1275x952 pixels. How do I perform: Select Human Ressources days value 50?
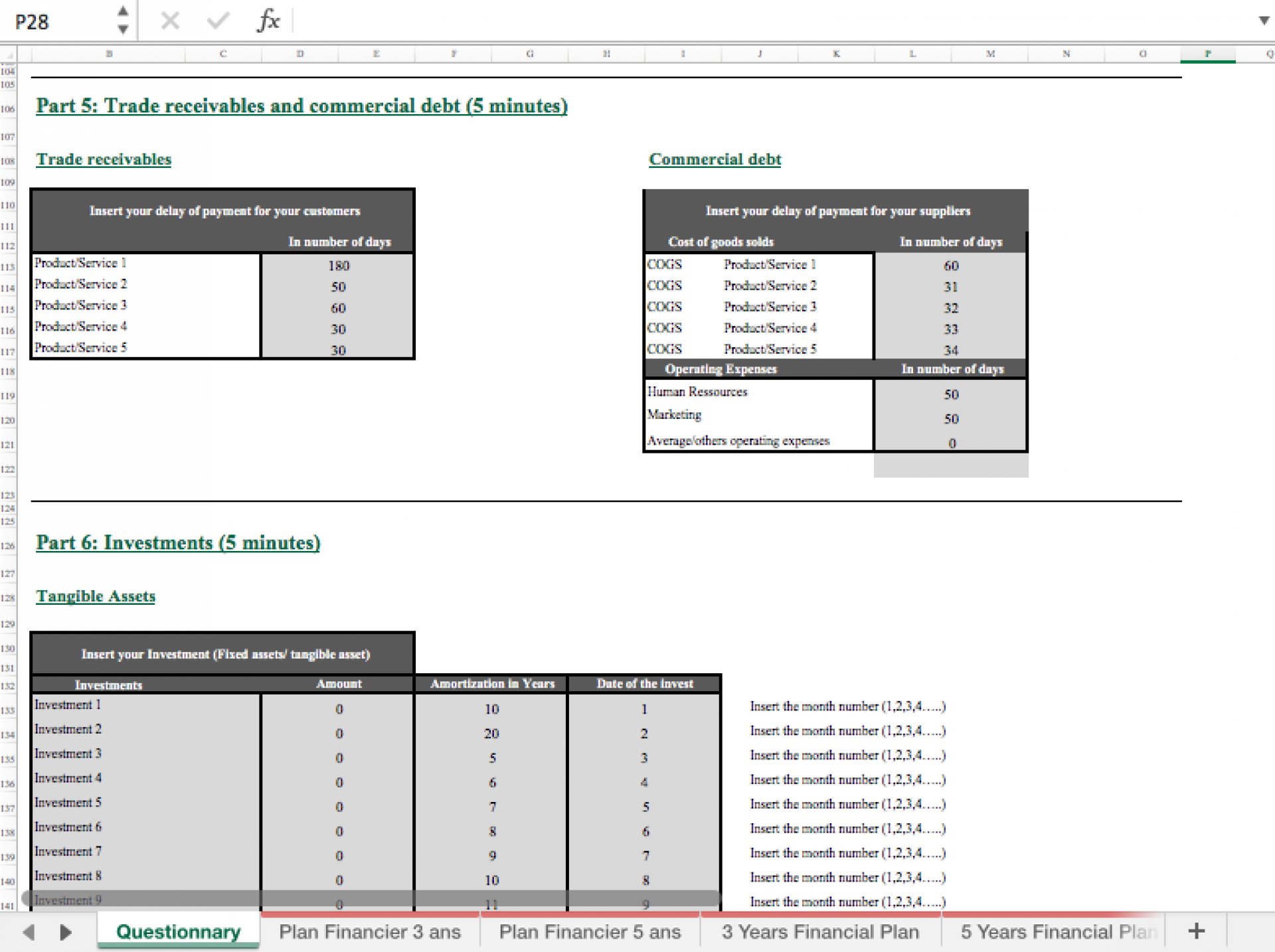click(951, 394)
